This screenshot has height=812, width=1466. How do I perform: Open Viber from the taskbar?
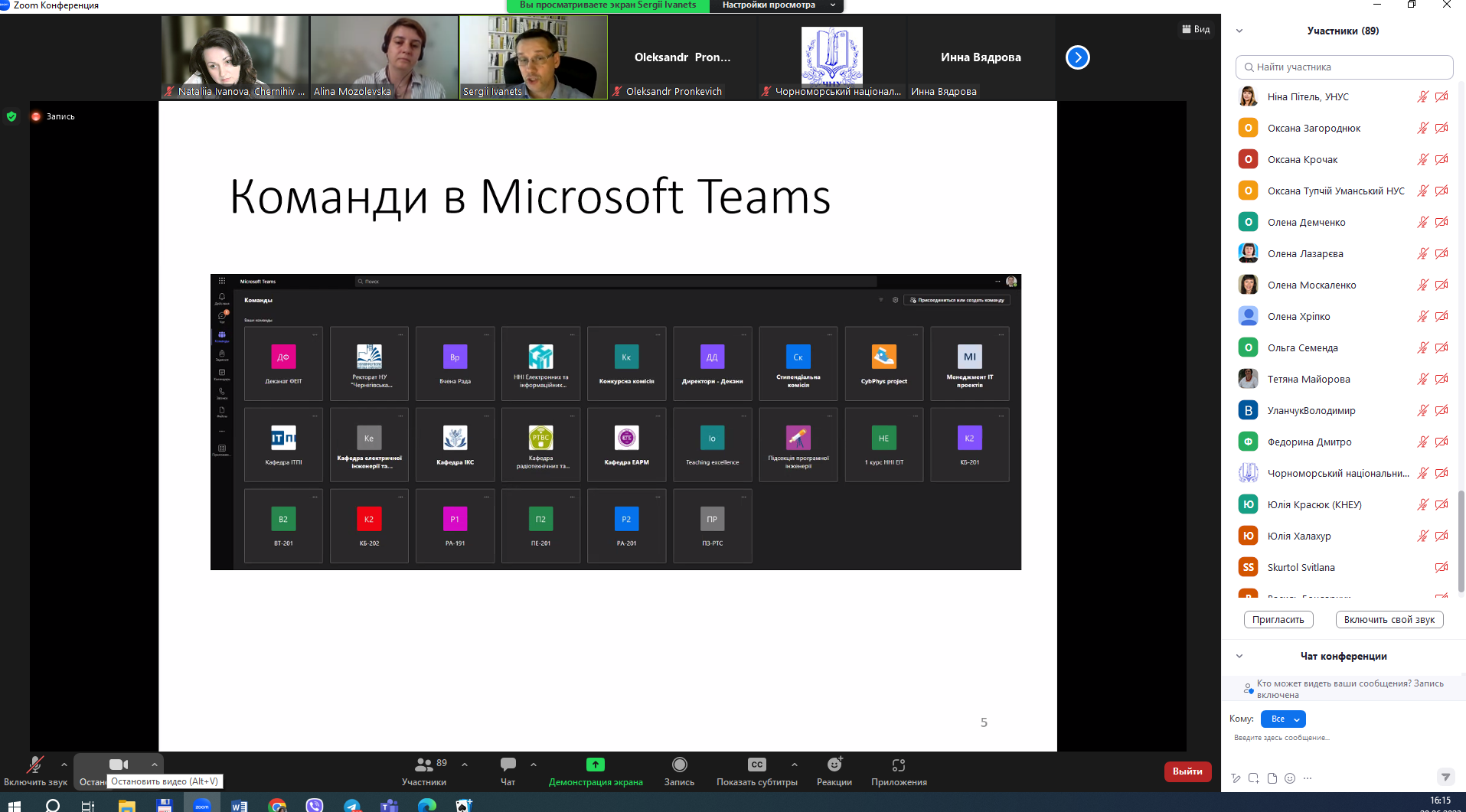click(x=315, y=804)
